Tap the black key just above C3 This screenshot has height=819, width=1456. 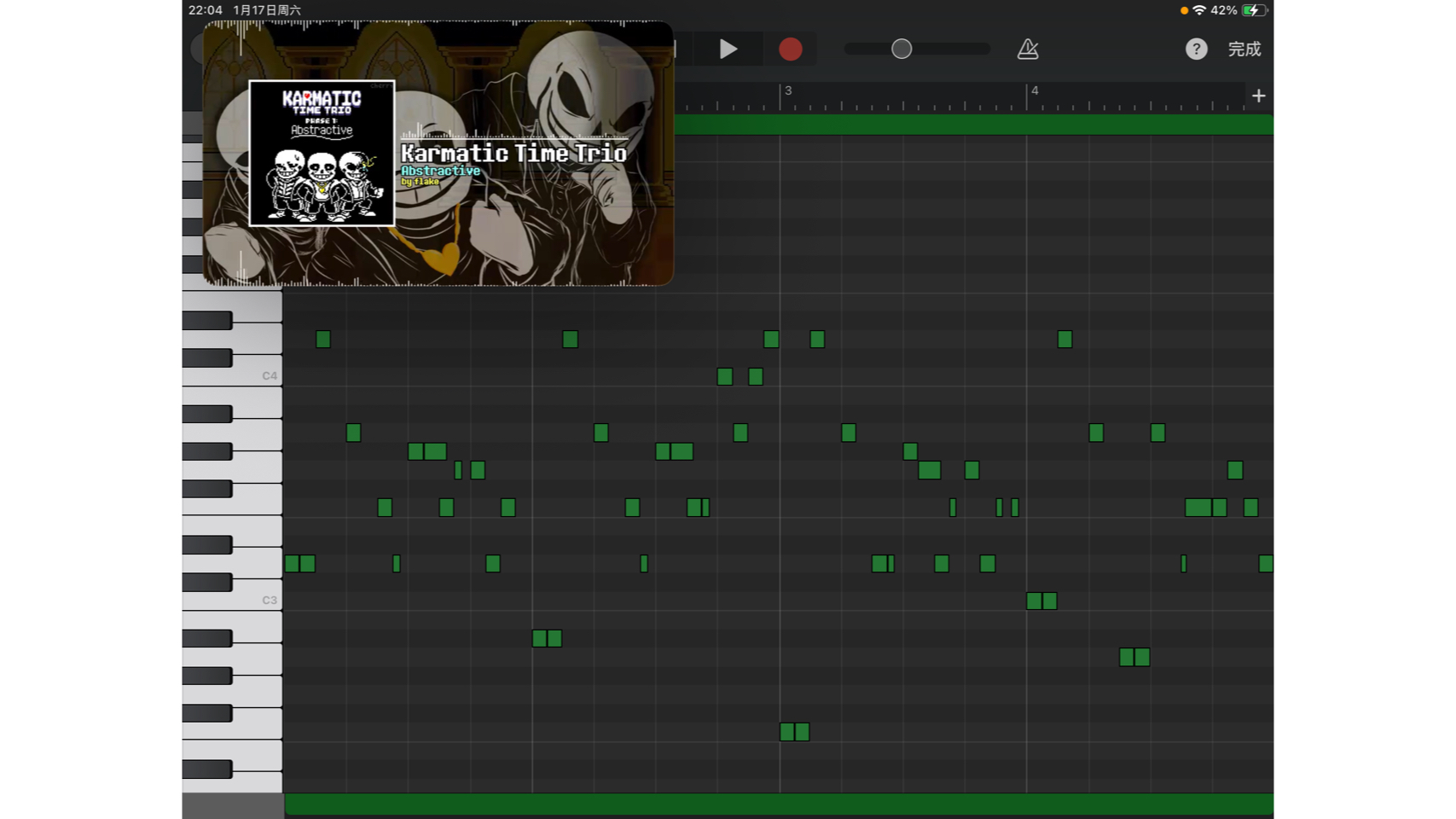point(207,582)
